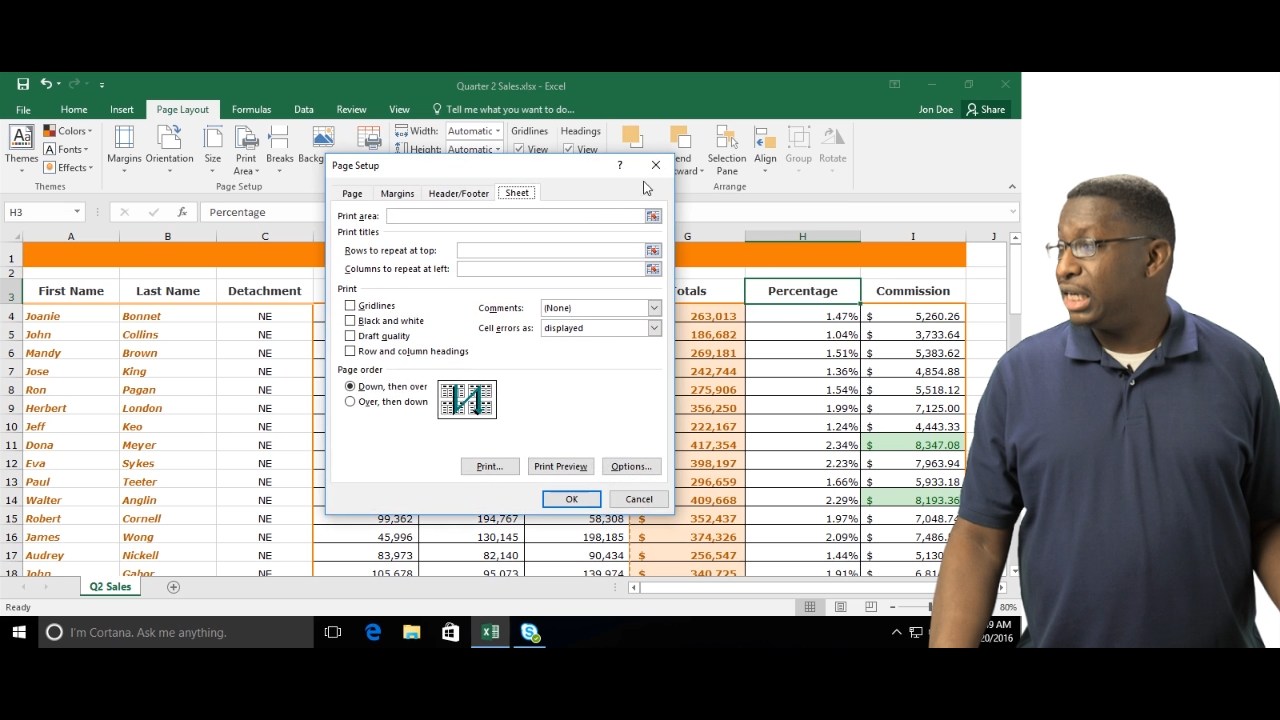Click range picker for Rows to repeat

(x=653, y=250)
